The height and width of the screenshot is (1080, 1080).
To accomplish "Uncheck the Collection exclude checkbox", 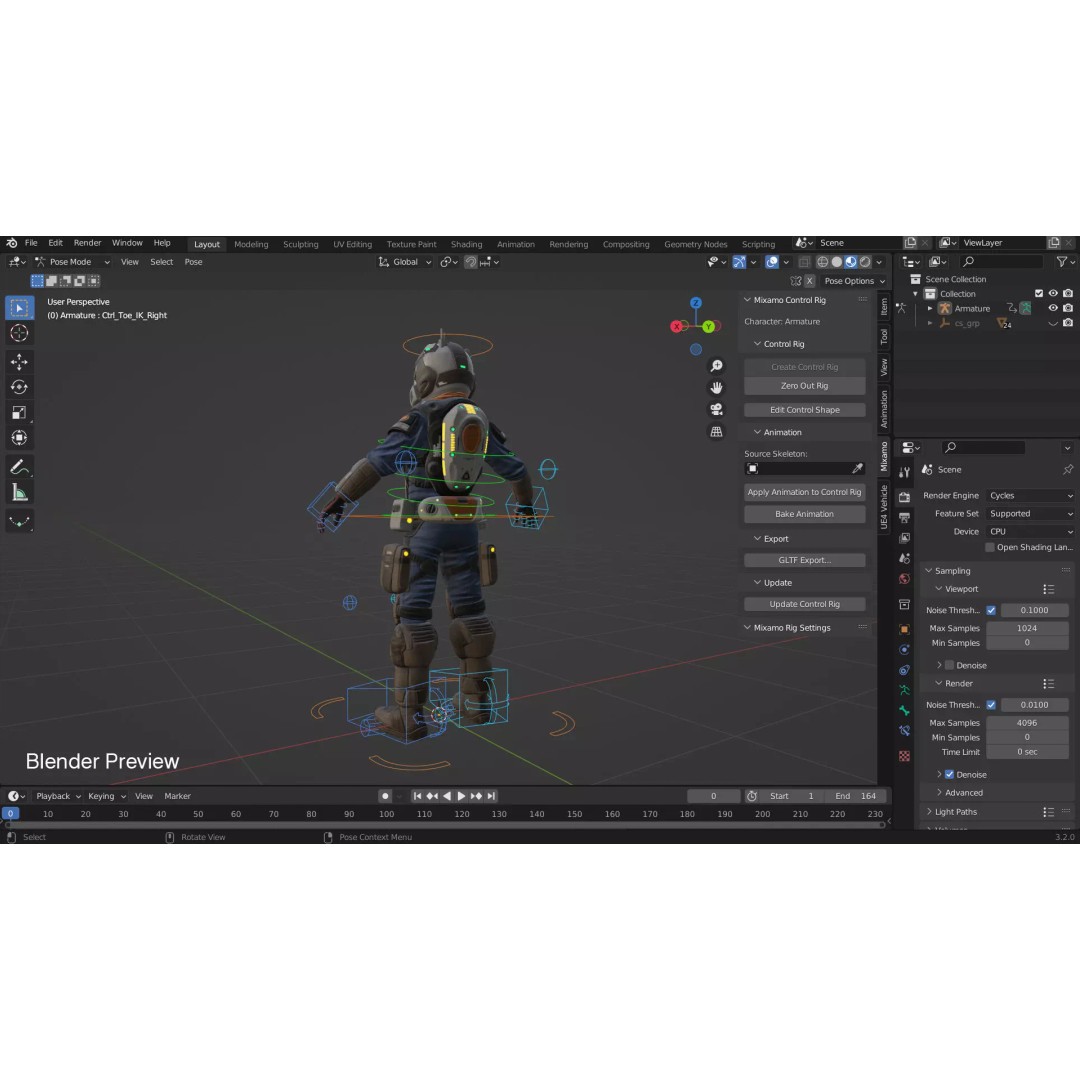I will coord(1039,293).
